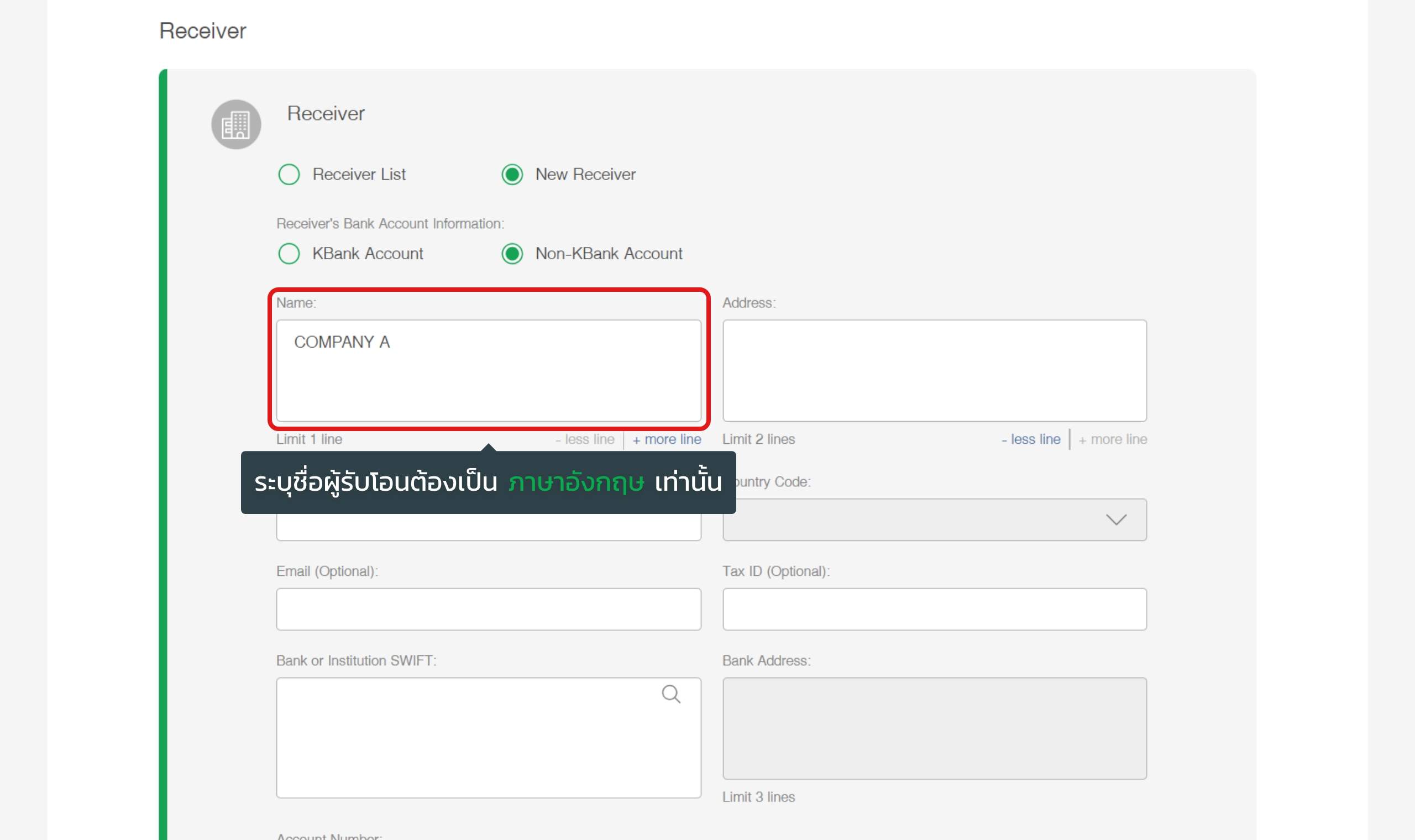Choose the KBank Account radio button

(x=289, y=254)
